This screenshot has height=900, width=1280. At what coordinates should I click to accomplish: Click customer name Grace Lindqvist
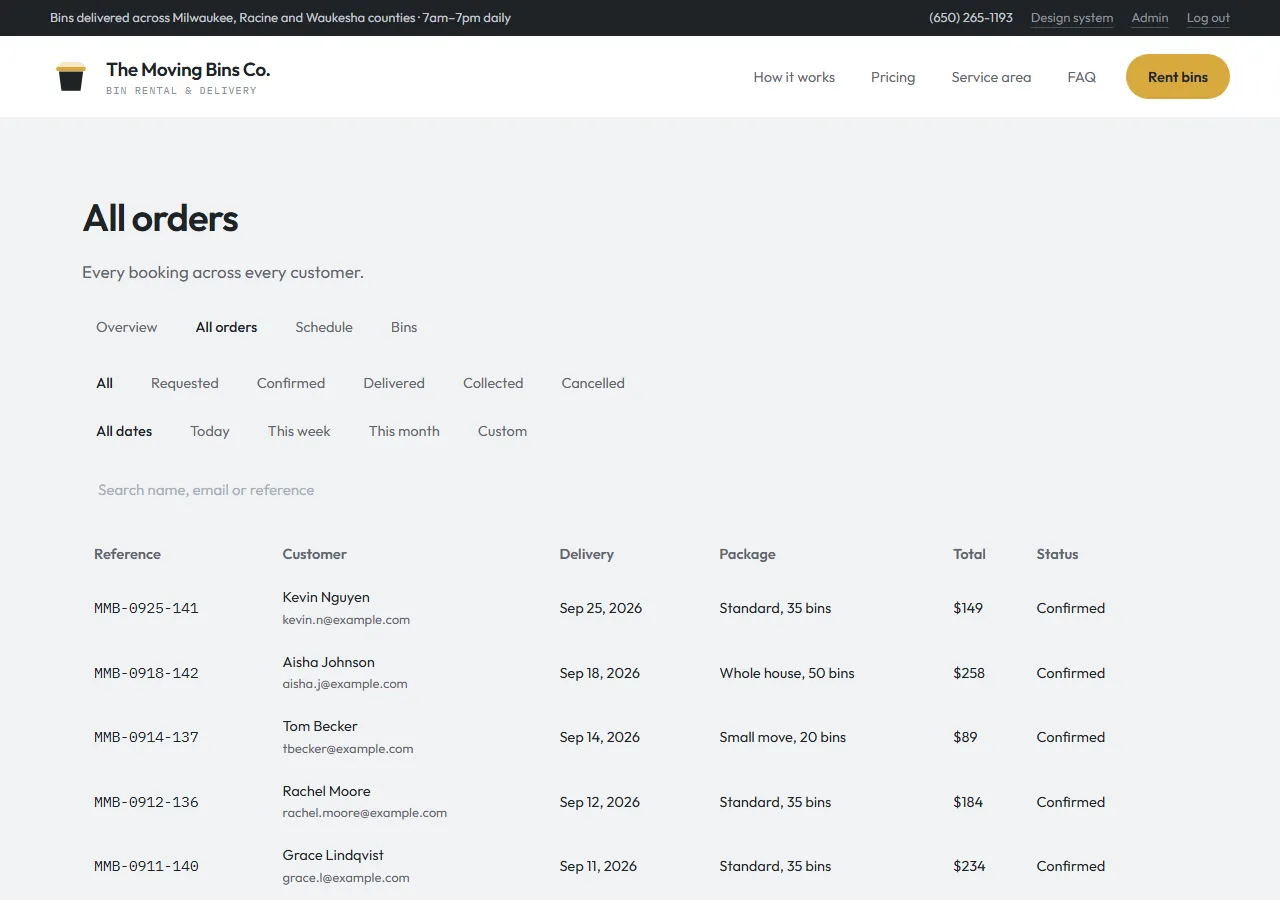click(333, 855)
